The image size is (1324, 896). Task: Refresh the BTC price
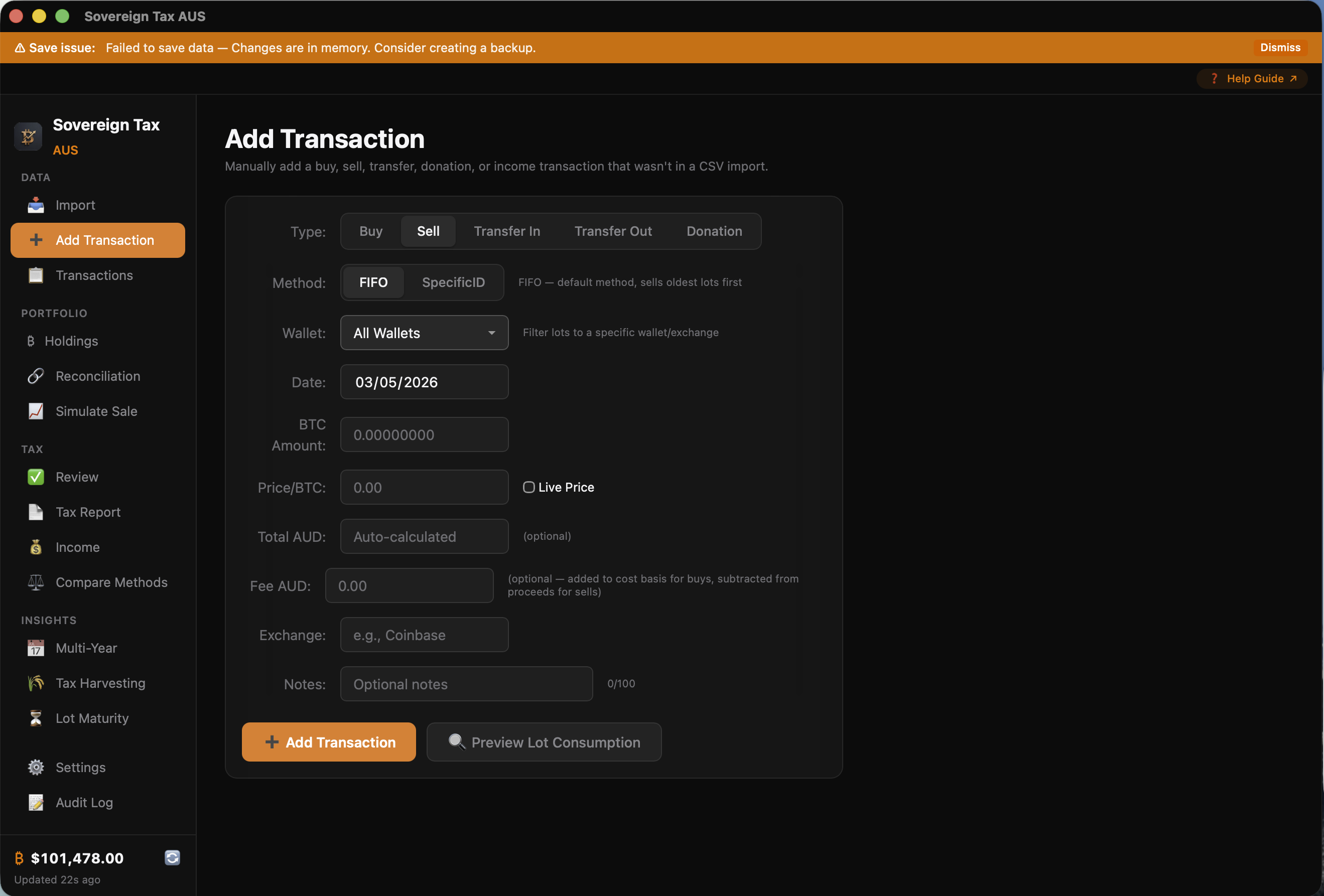172,857
